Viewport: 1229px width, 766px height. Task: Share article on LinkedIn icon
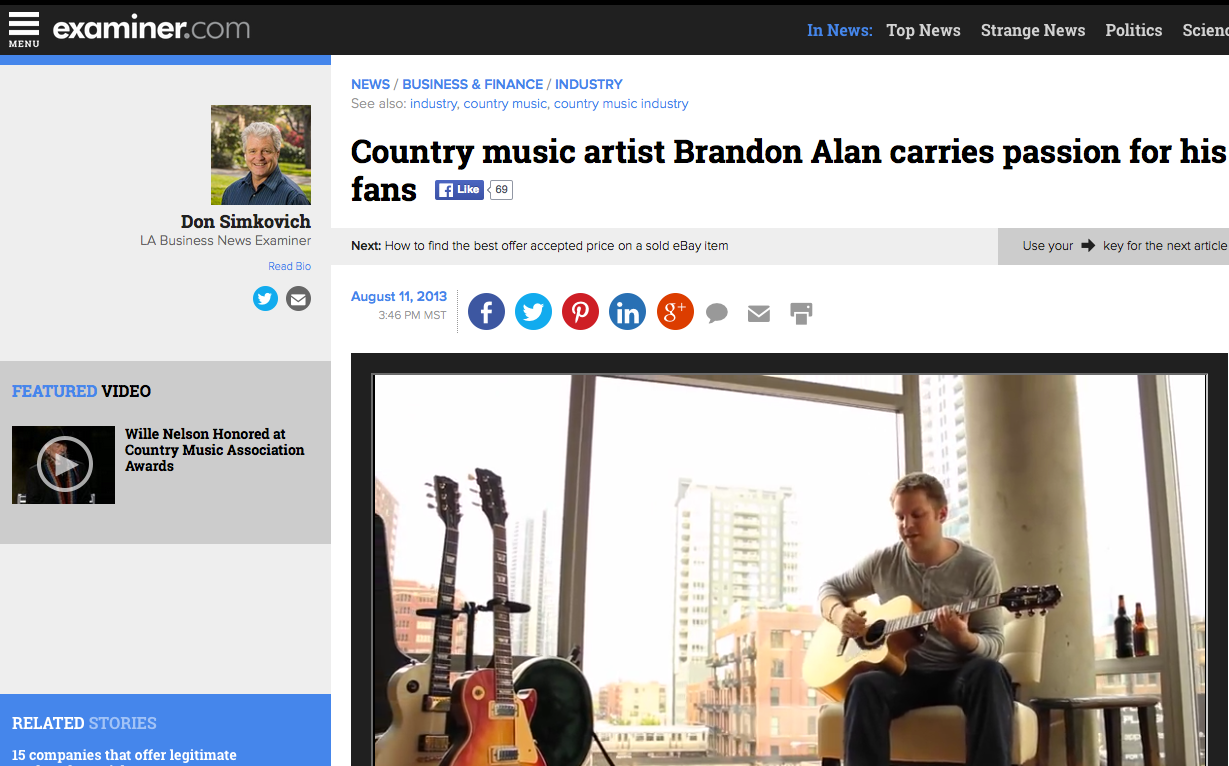[x=627, y=312]
